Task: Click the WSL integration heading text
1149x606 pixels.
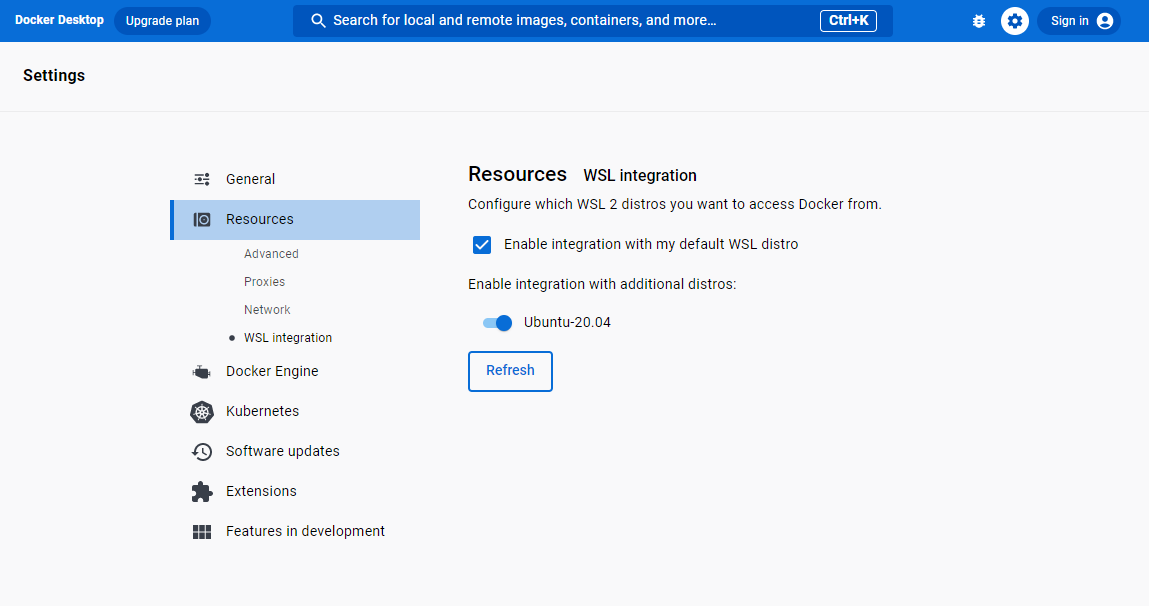Action: (x=640, y=176)
